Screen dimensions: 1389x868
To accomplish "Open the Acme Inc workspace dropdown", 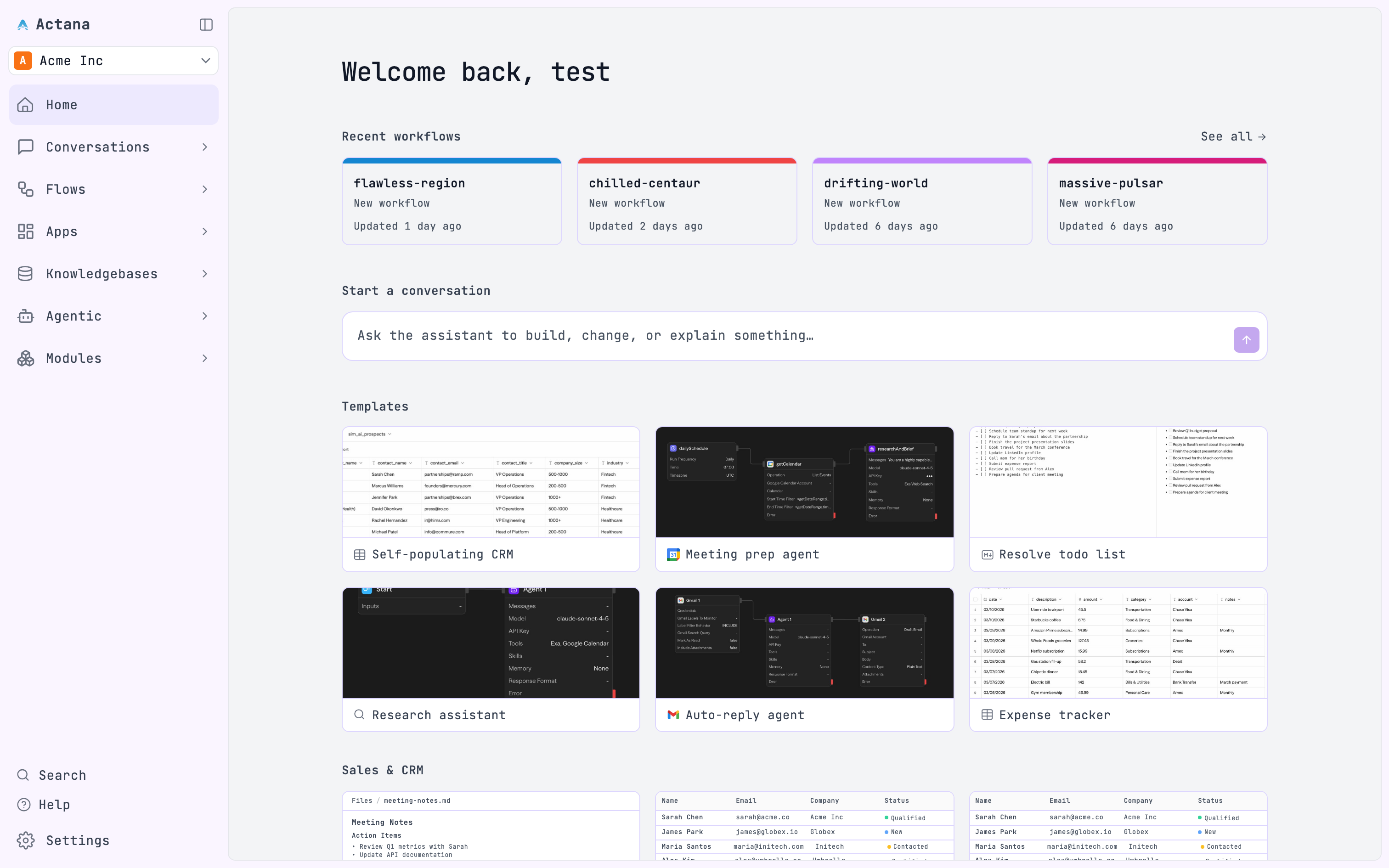I will 113,61.
